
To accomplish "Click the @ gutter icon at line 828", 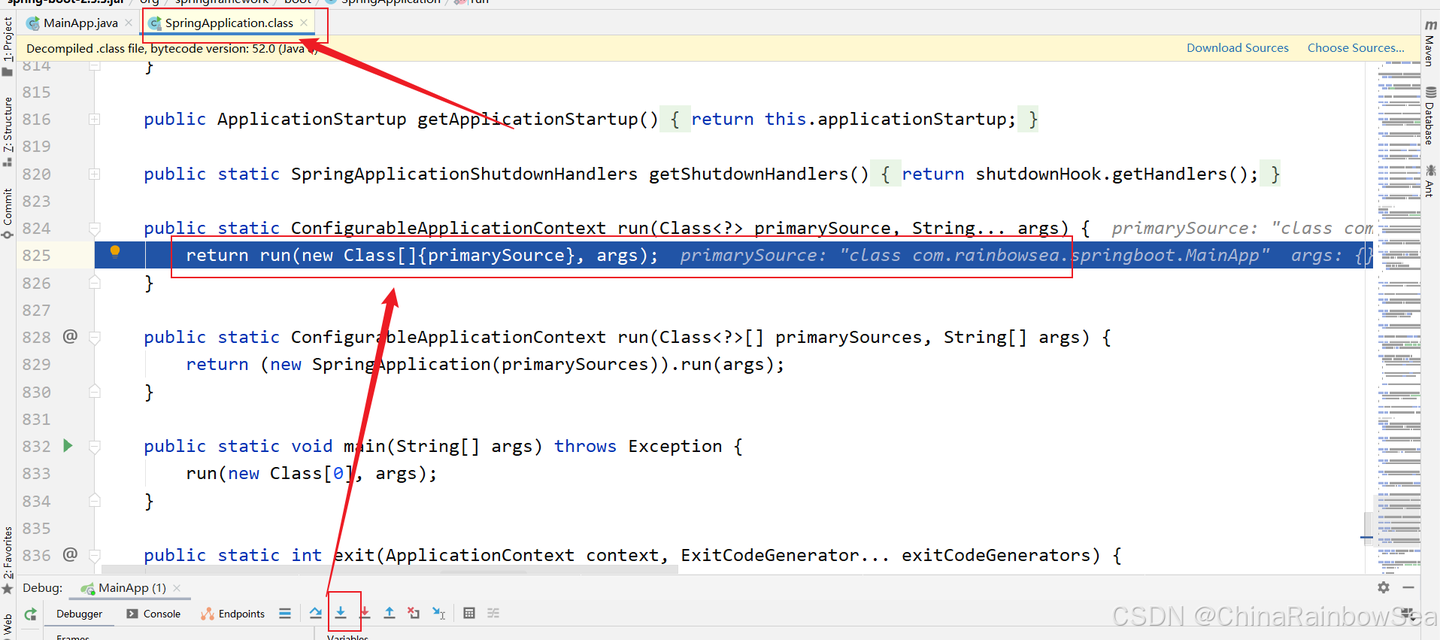I will point(70,336).
